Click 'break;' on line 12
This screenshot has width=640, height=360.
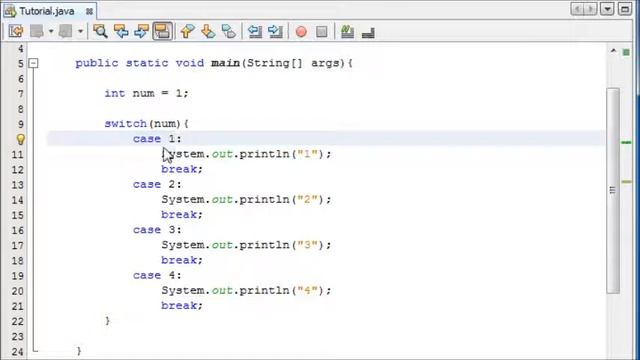pos(182,169)
